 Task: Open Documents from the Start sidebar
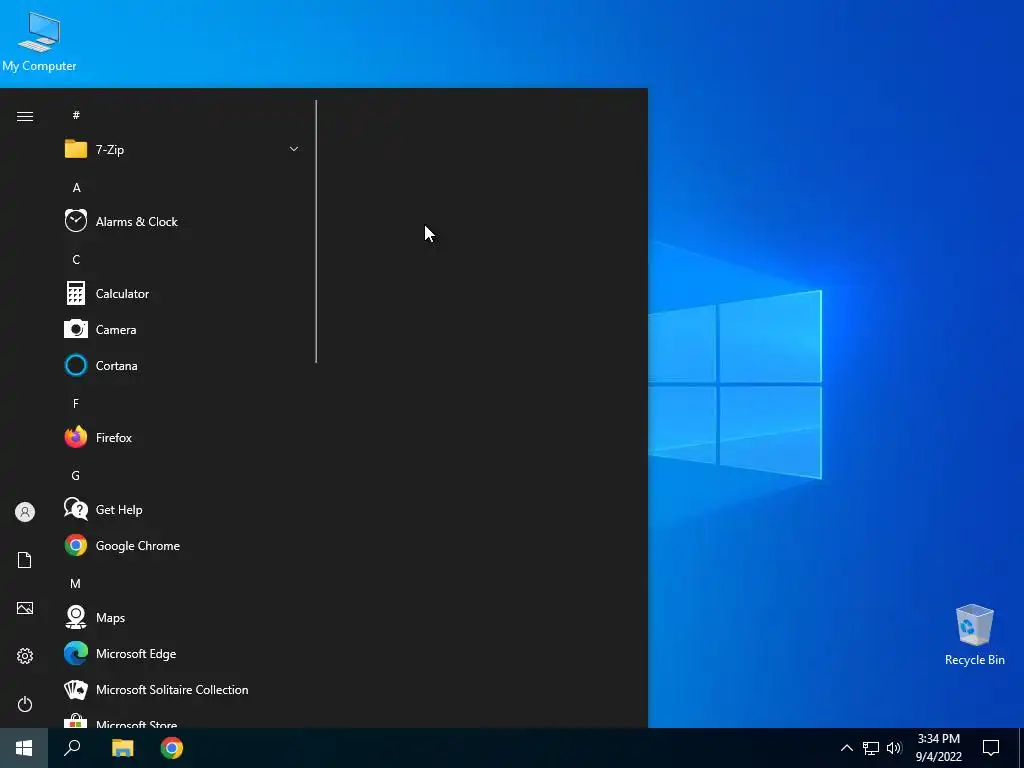click(25, 560)
